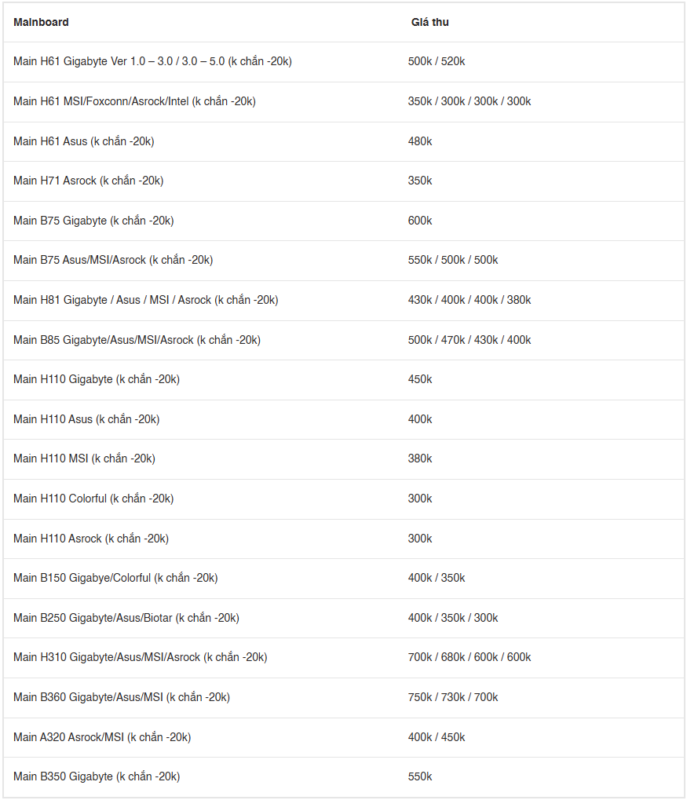Click the Mainboard column header
This screenshot has height=800, width=687.
[x=41, y=22]
